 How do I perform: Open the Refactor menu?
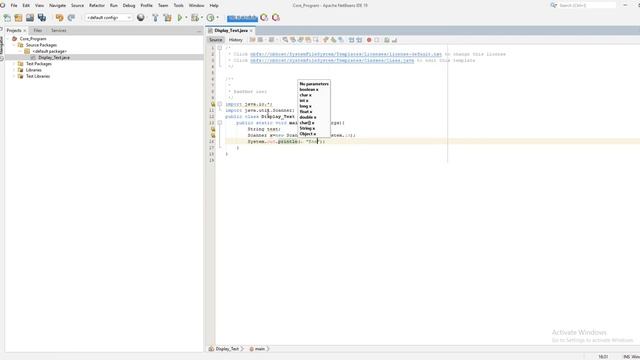point(97,5)
